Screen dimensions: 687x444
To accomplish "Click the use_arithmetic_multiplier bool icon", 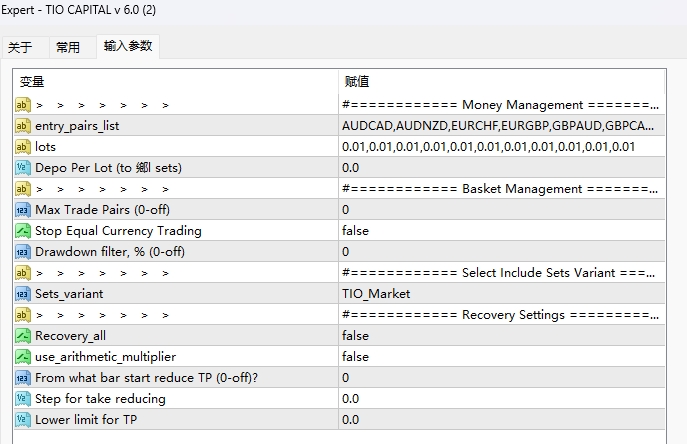I will [22, 357].
